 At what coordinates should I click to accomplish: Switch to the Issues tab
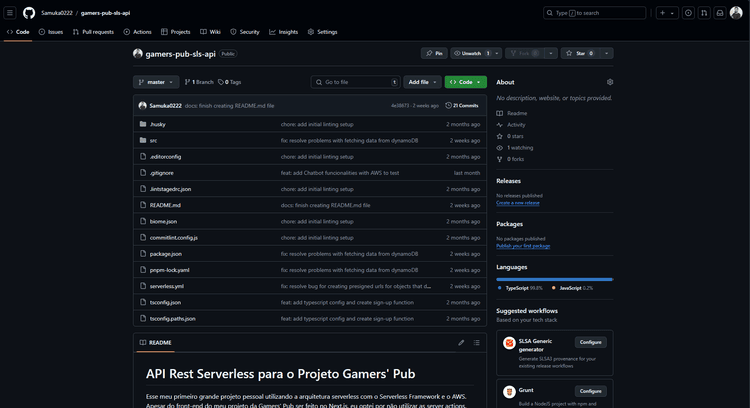[x=51, y=32]
